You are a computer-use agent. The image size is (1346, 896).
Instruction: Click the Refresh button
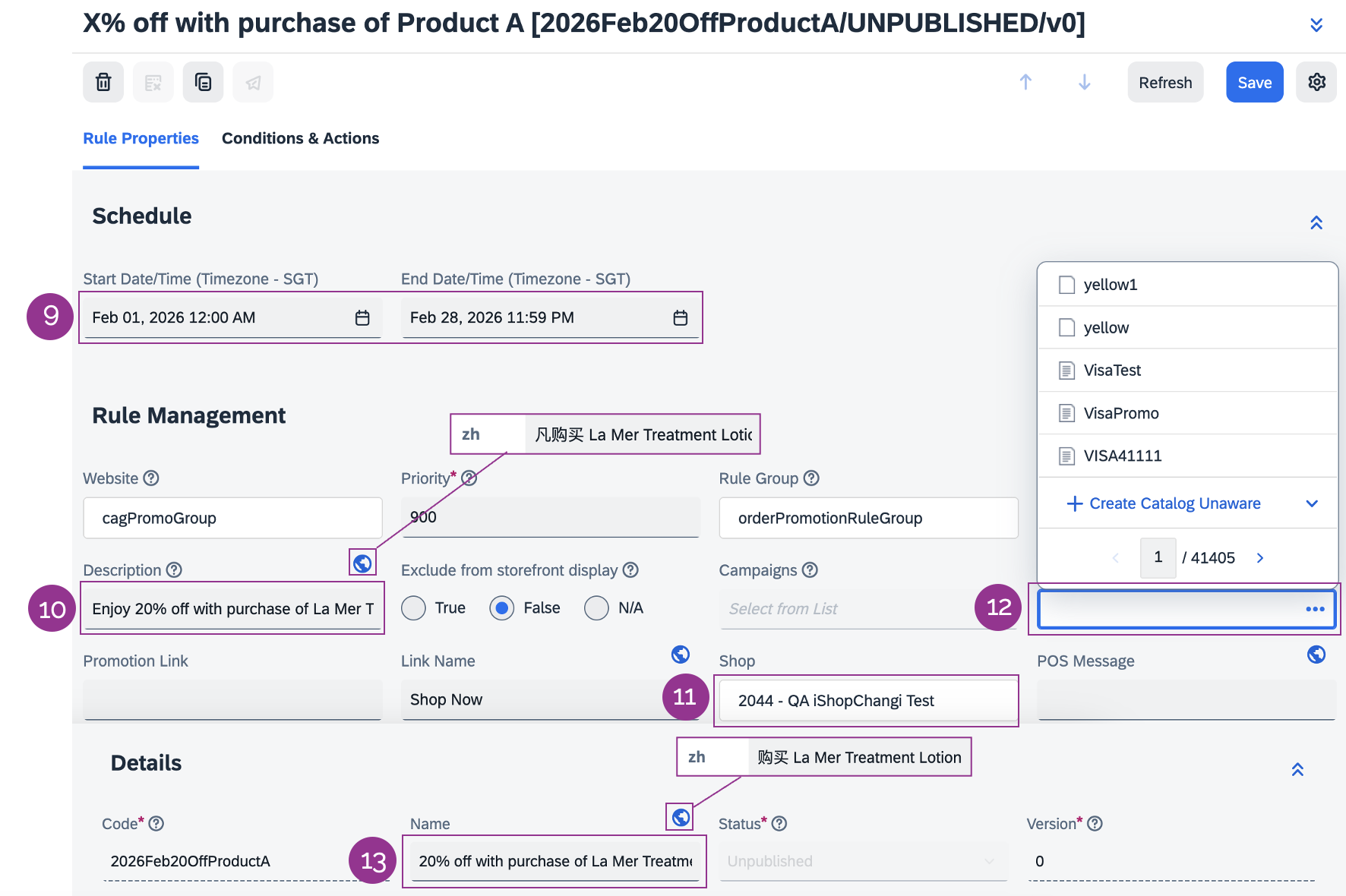1164,82
